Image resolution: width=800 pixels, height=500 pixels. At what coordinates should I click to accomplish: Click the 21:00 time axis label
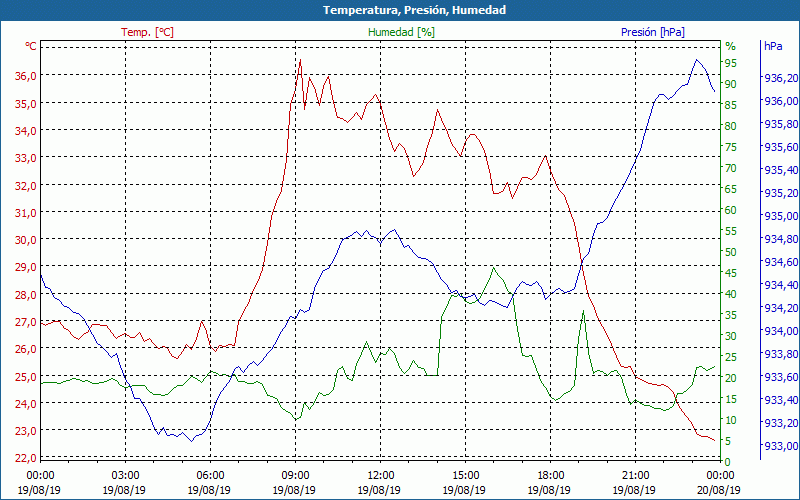point(635,476)
